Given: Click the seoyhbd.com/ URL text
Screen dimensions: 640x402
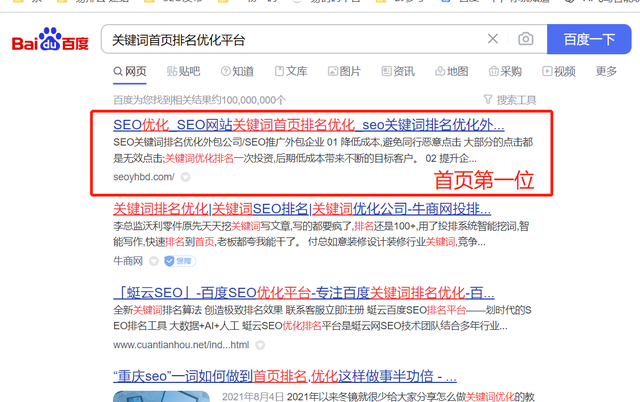Looking at the screenshot, I should [x=144, y=177].
